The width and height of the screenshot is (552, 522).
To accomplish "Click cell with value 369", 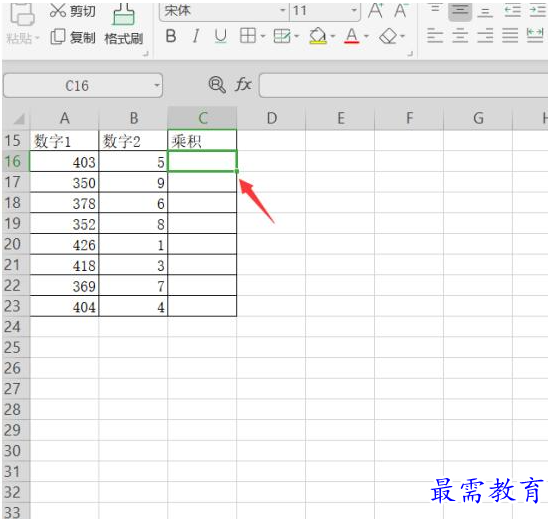I will point(64,286).
